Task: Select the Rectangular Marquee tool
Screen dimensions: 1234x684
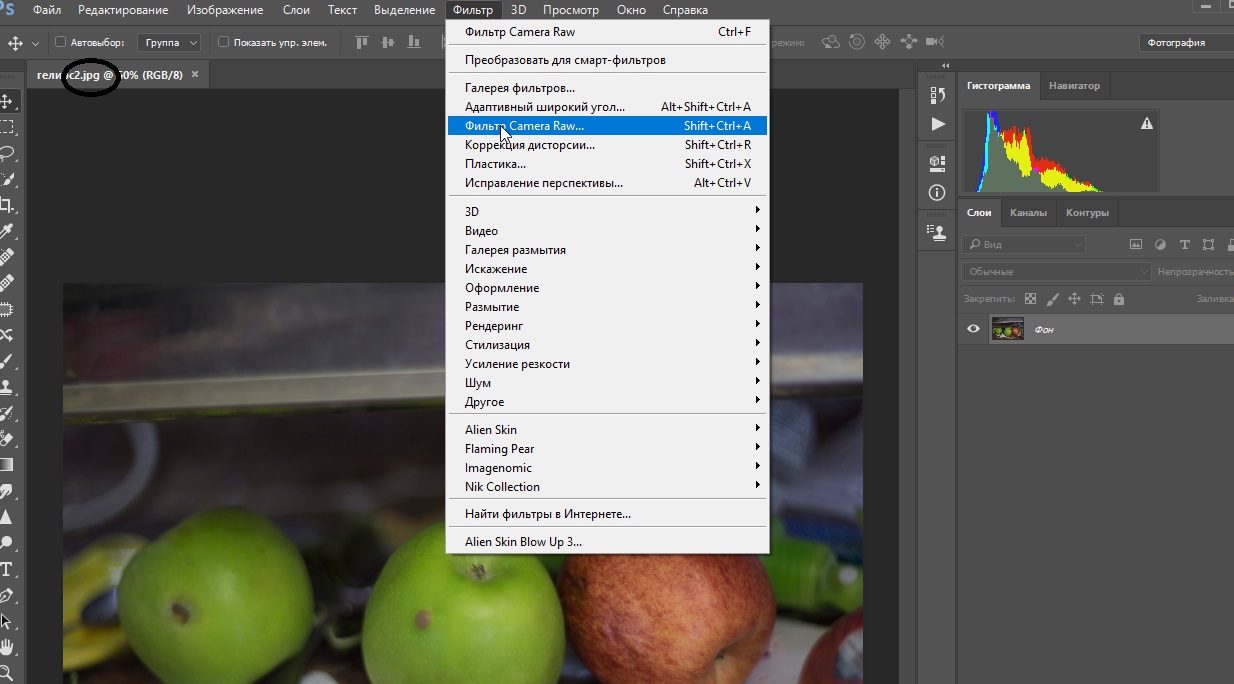Action: [6, 127]
